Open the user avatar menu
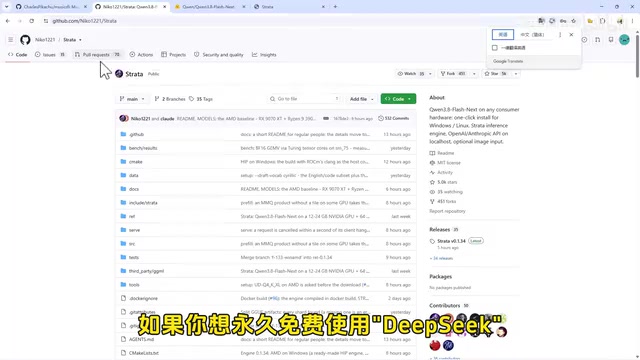 click(x=624, y=40)
